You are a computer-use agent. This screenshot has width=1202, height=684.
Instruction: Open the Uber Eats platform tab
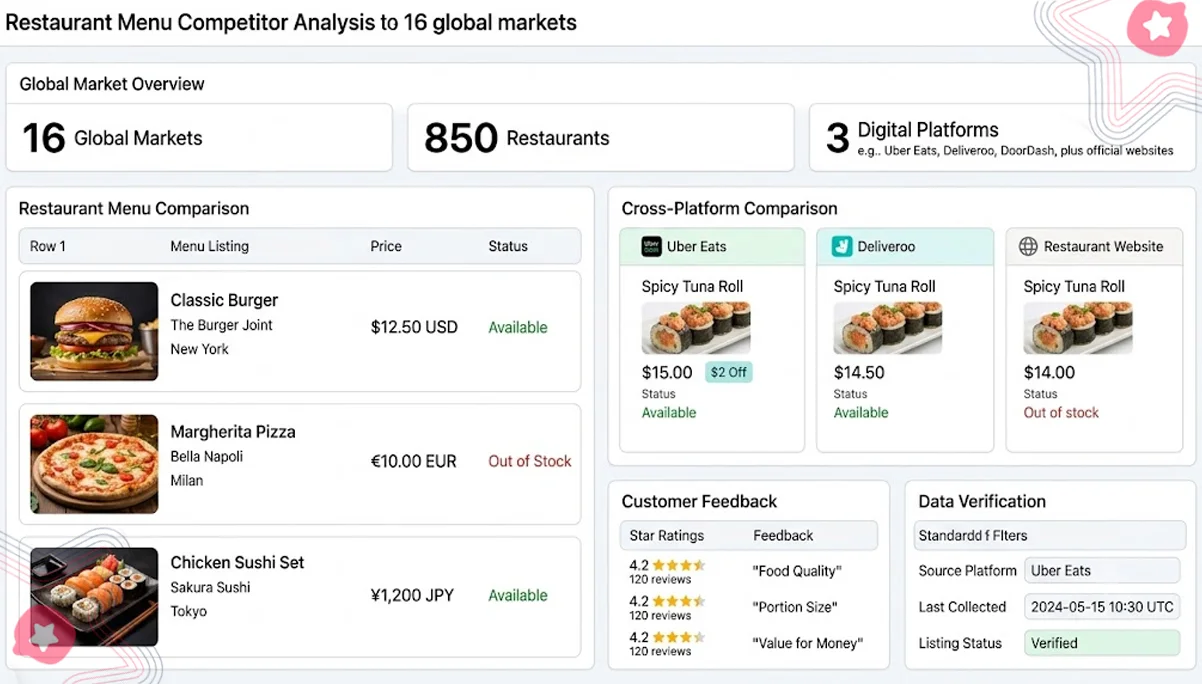pos(712,246)
